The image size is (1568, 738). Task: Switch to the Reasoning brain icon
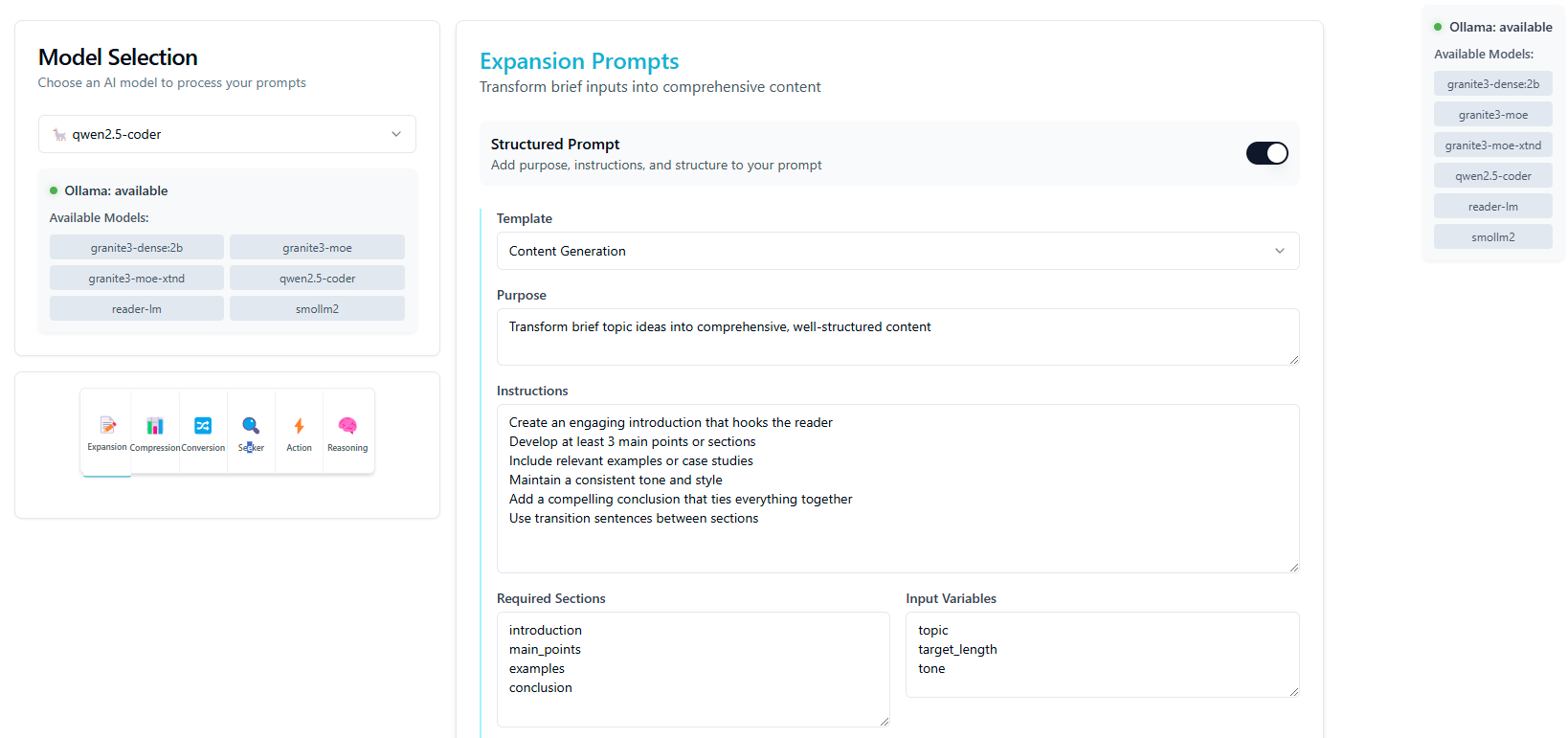pos(347,426)
